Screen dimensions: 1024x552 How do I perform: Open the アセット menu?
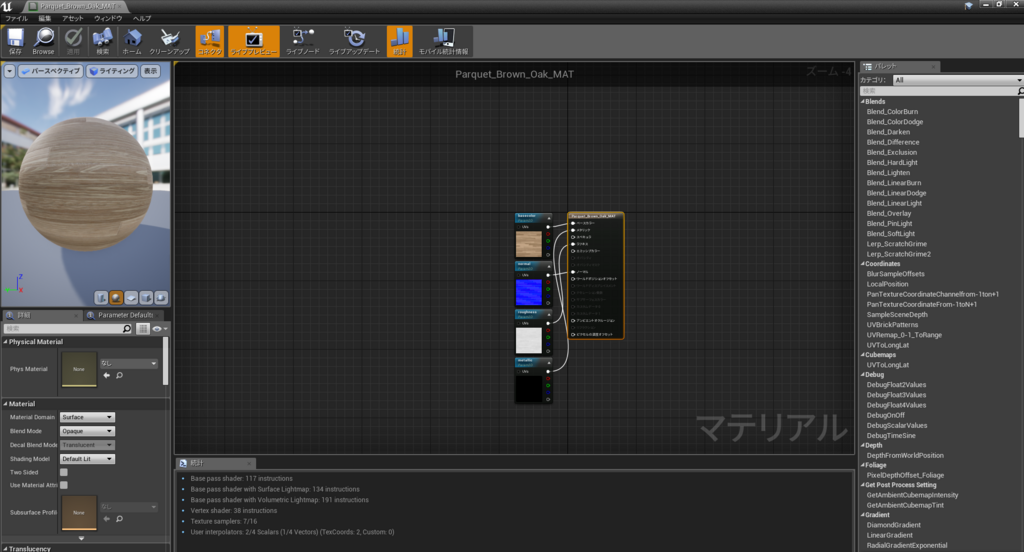(72, 18)
